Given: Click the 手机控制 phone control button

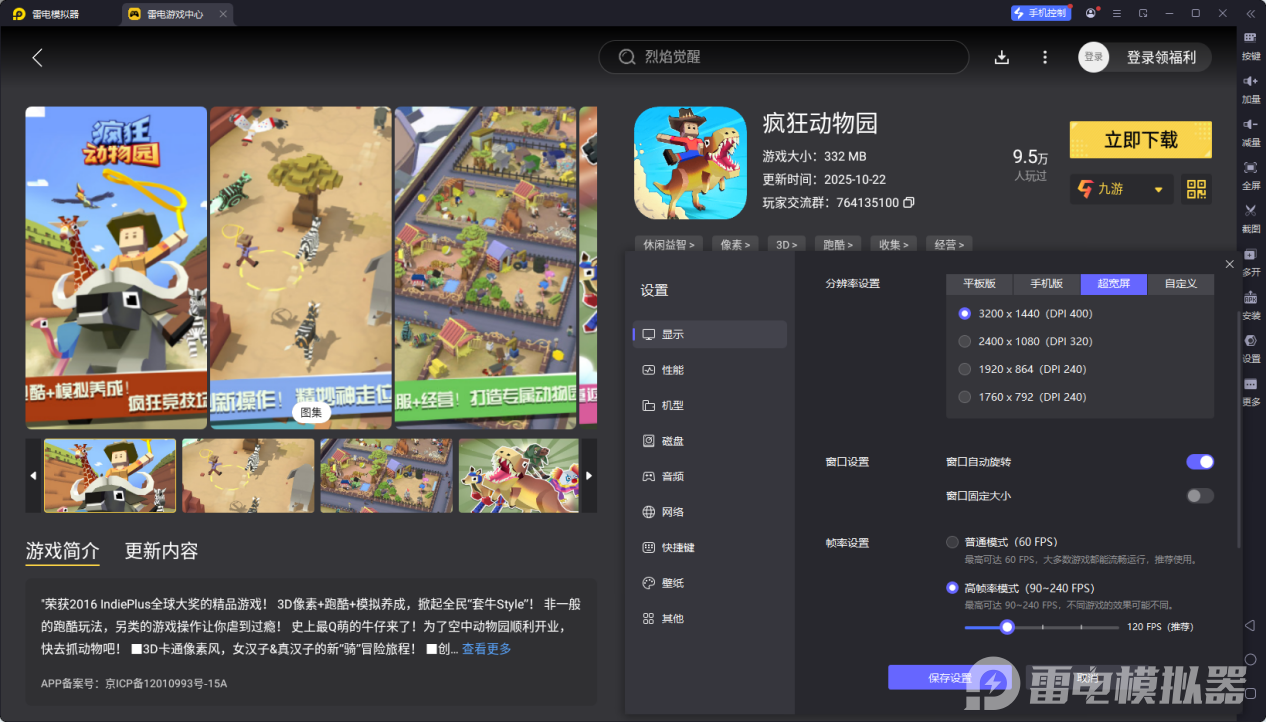Looking at the screenshot, I should point(1040,13).
